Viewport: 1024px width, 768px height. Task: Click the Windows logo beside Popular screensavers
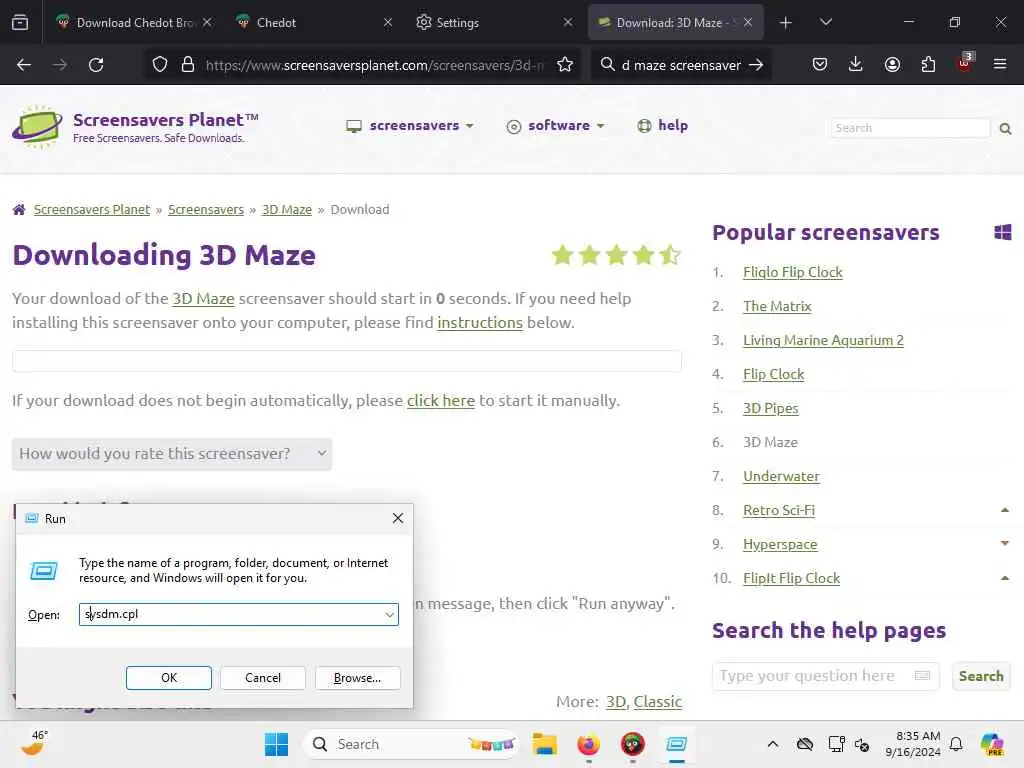pos(1002,232)
